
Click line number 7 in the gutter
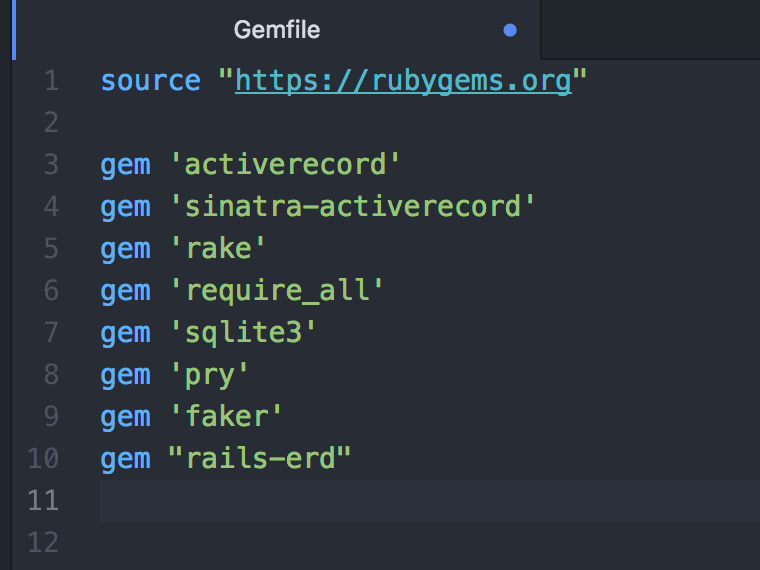coord(51,333)
